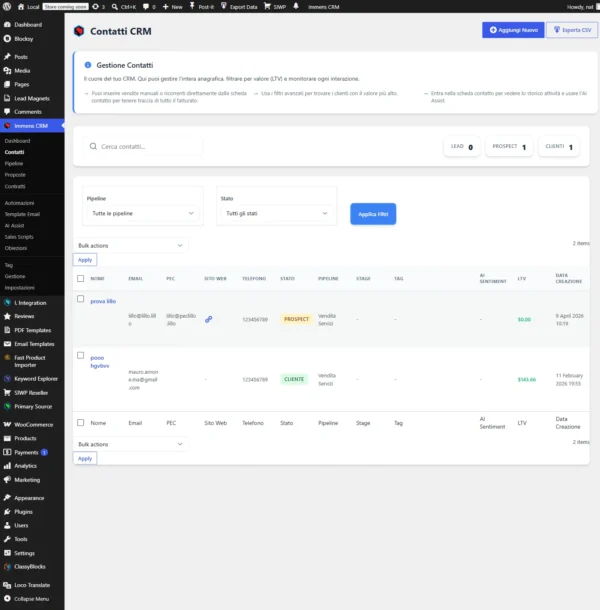Click the notification bell in admin bar
Screen dimensions: 600x610
[296, 6]
